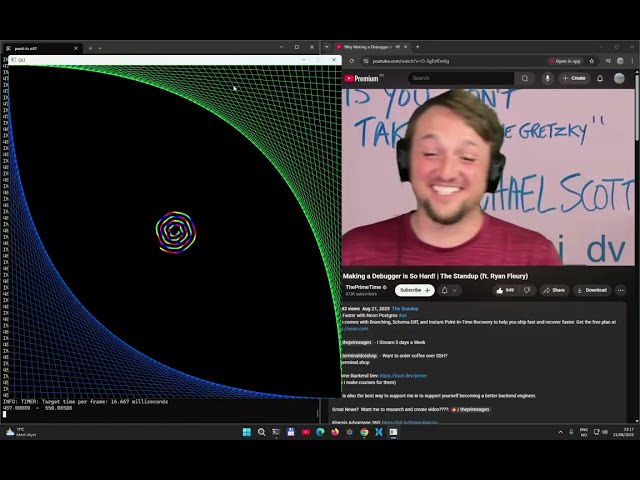This screenshot has height=480, width=640.
Task: Open Windows Start menu
Action: pos(247,432)
